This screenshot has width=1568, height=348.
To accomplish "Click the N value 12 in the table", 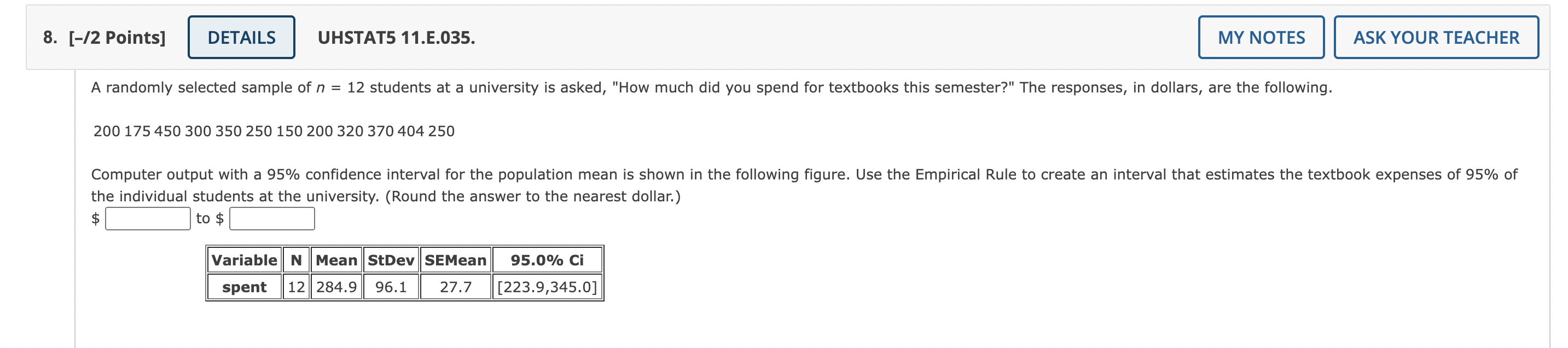I will point(296,287).
